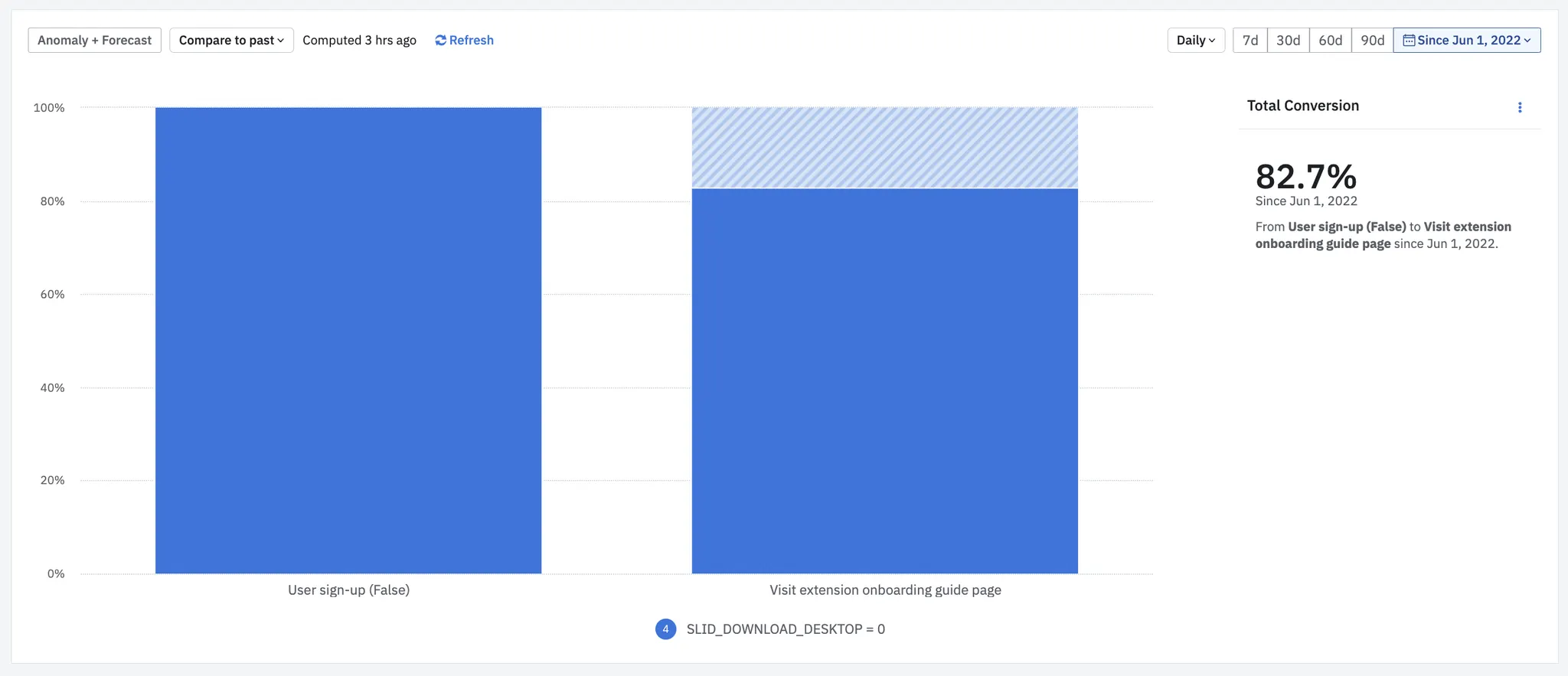Select the 7d time range

click(x=1250, y=41)
